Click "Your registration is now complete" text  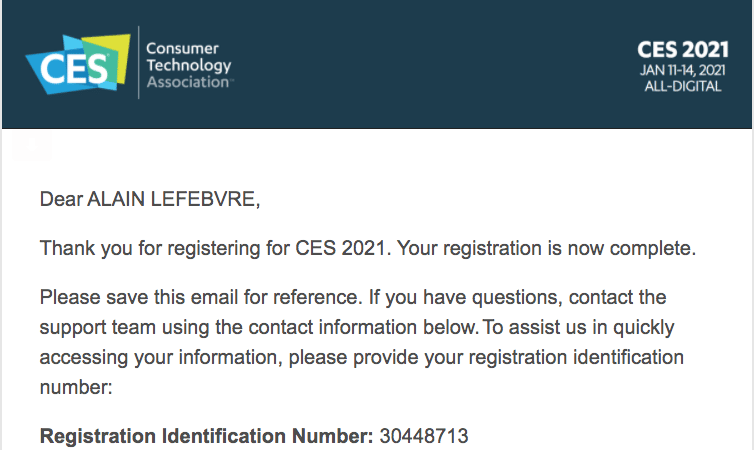click(546, 249)
